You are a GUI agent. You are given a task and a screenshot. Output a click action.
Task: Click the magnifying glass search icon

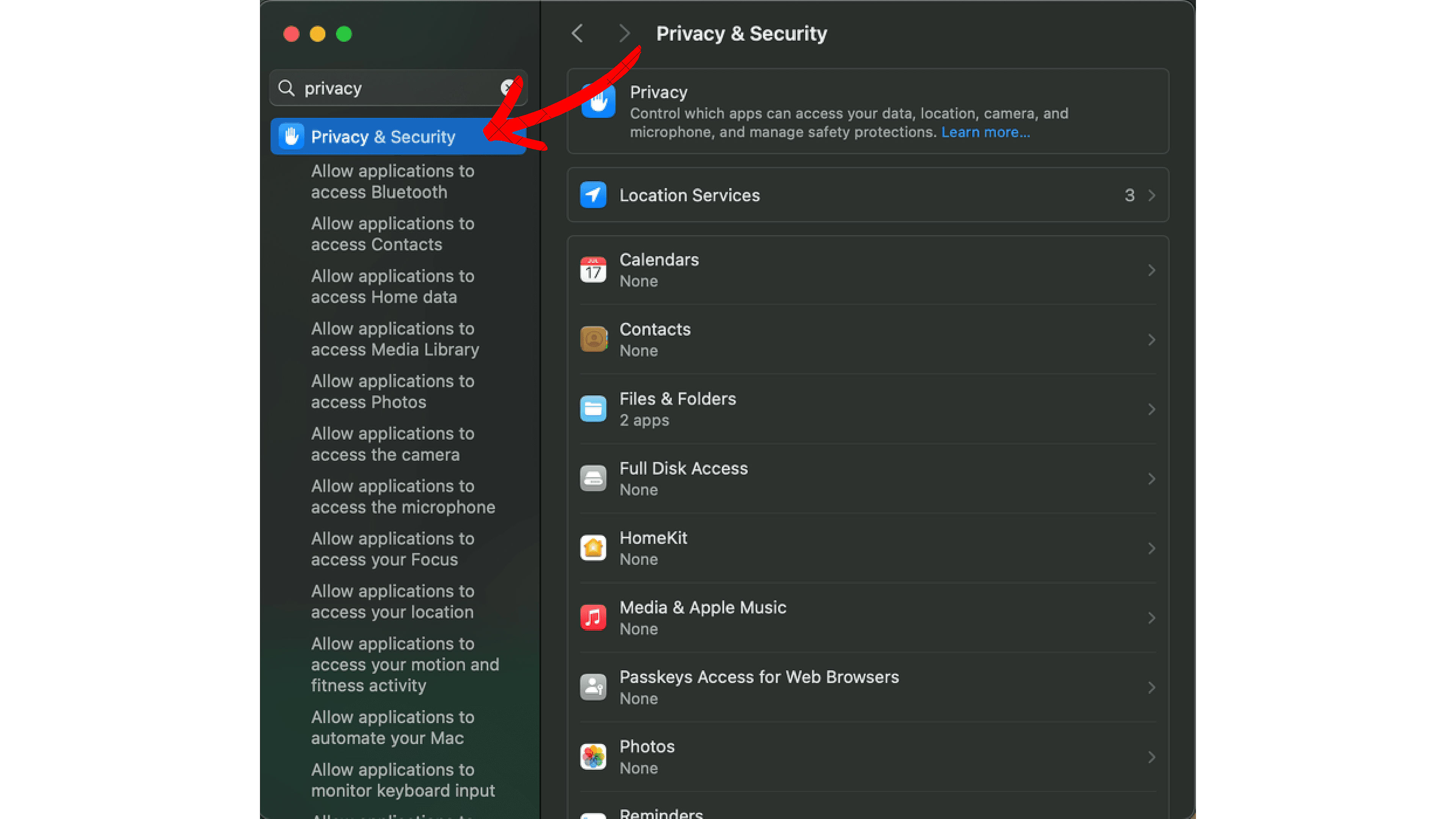(x=287, y=88)
